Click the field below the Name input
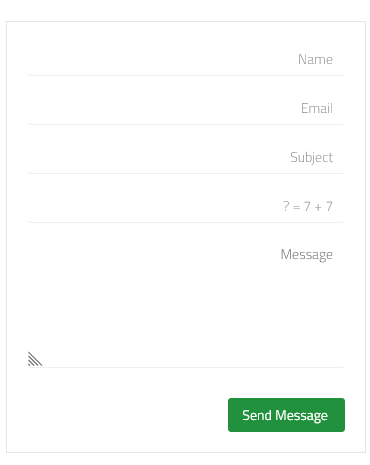Viewport: 370px width, 465px height. click(x=186, y=108)
